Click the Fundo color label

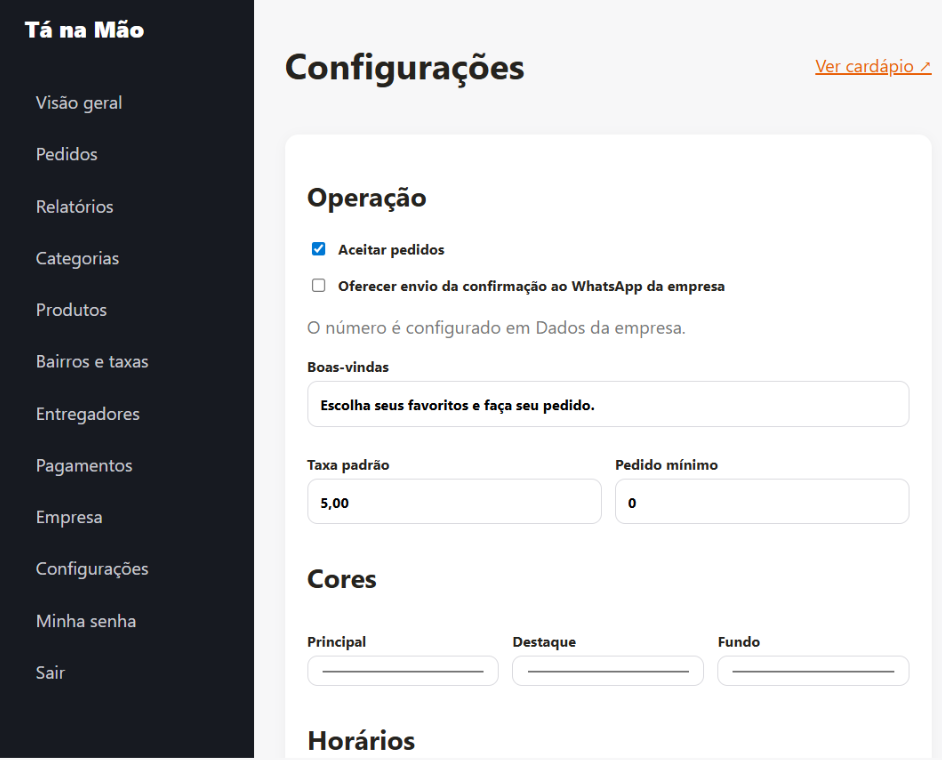pyautogui.click(x=738, y=642)
